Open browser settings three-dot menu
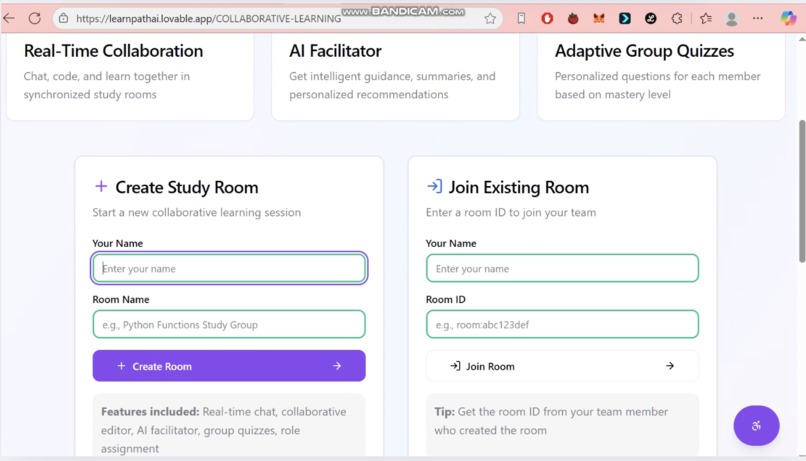The height and width of the screenshot is (461, 806). 758,19
